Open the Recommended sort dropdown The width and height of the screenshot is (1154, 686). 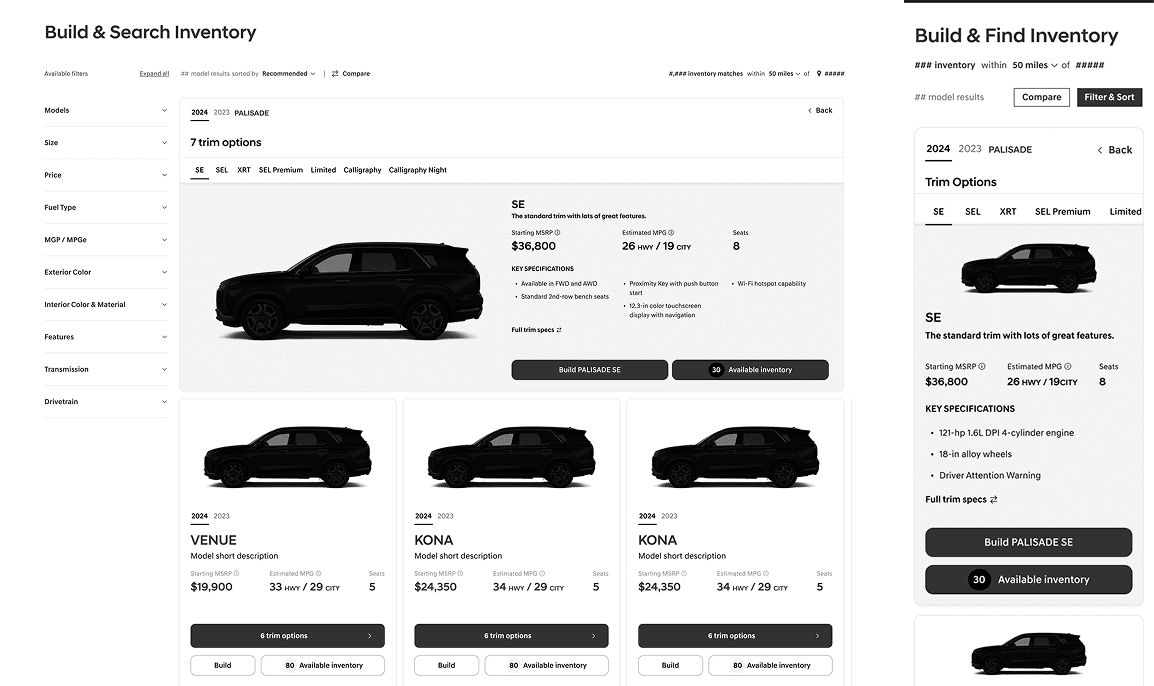288,74
